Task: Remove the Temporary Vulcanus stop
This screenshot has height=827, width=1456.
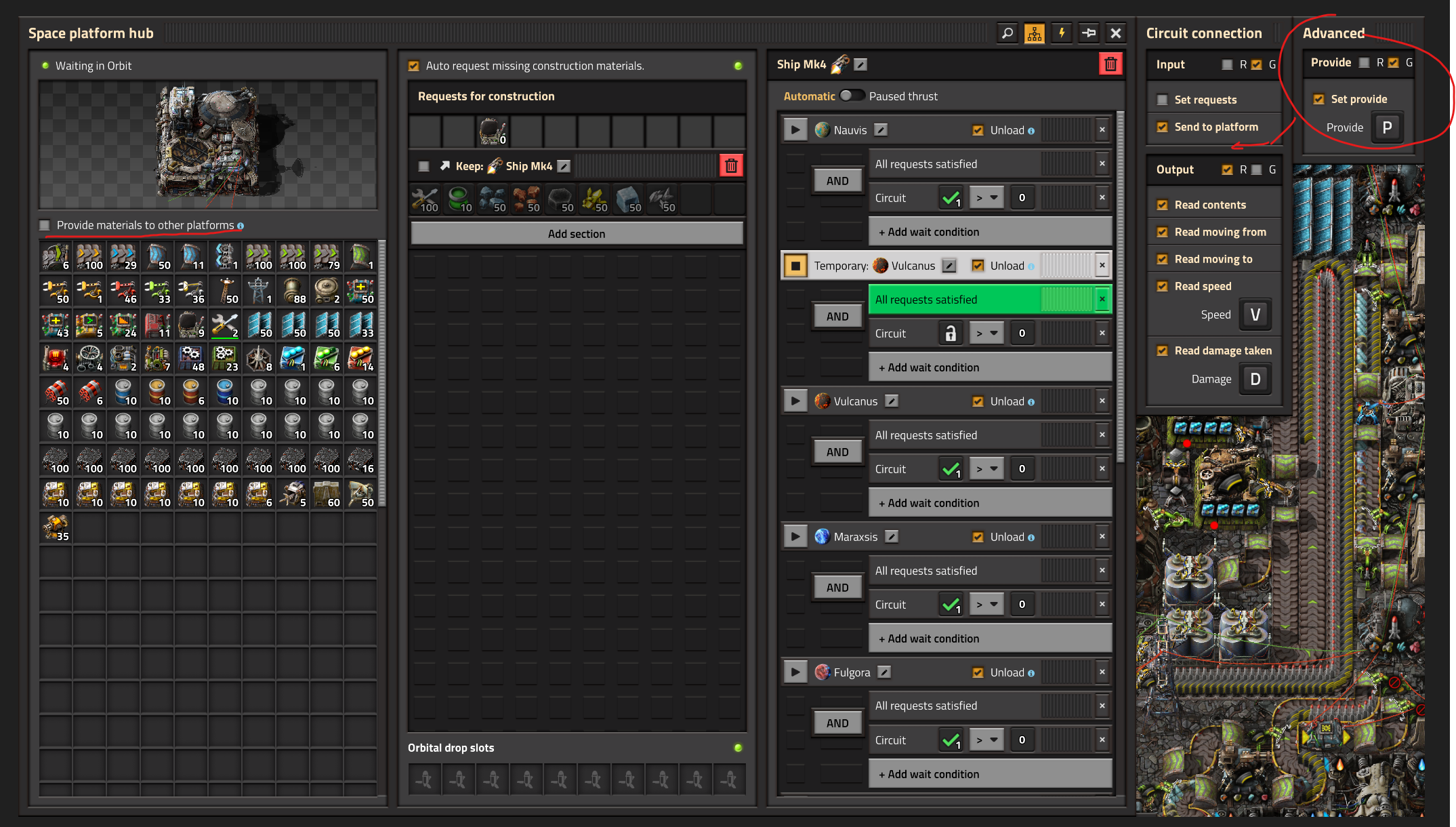Action: click(x=1102, y=265)
